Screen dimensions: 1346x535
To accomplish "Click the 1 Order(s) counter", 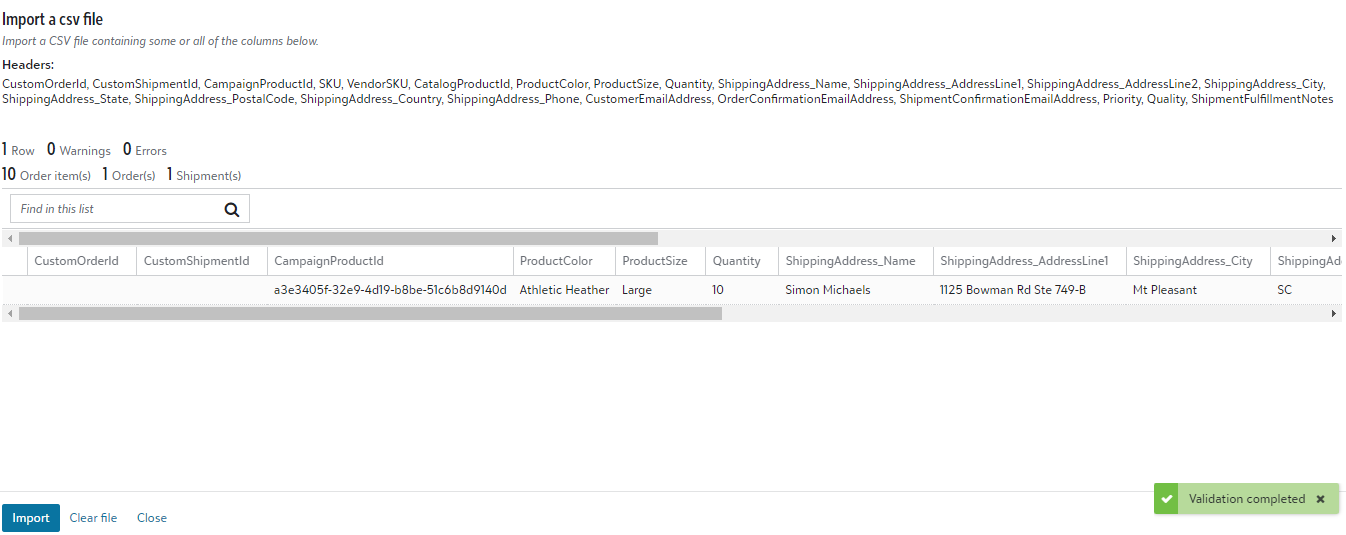I will [x=129, y=175].
